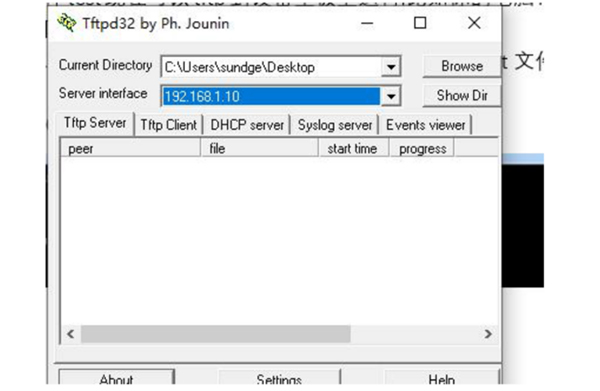Click the C:\Users\sundge\Desktop directory field
Image resolution: width=600 pixels, height=391 pixels.
pos(271,67)
